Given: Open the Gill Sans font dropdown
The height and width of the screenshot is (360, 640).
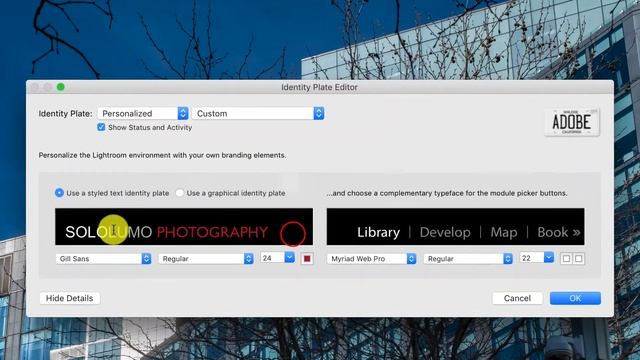Looking at the screenshot, I should point(103,258).
